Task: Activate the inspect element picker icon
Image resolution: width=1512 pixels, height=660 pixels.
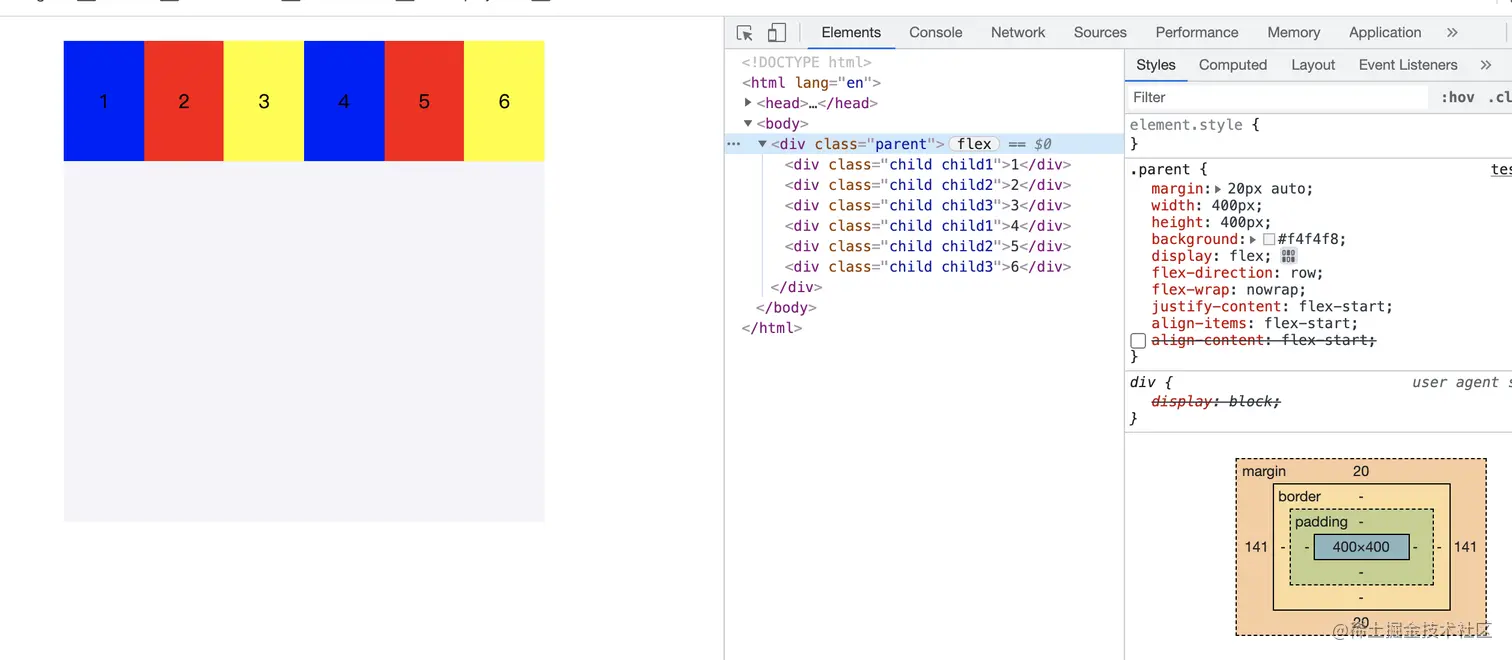Action: 744,33
